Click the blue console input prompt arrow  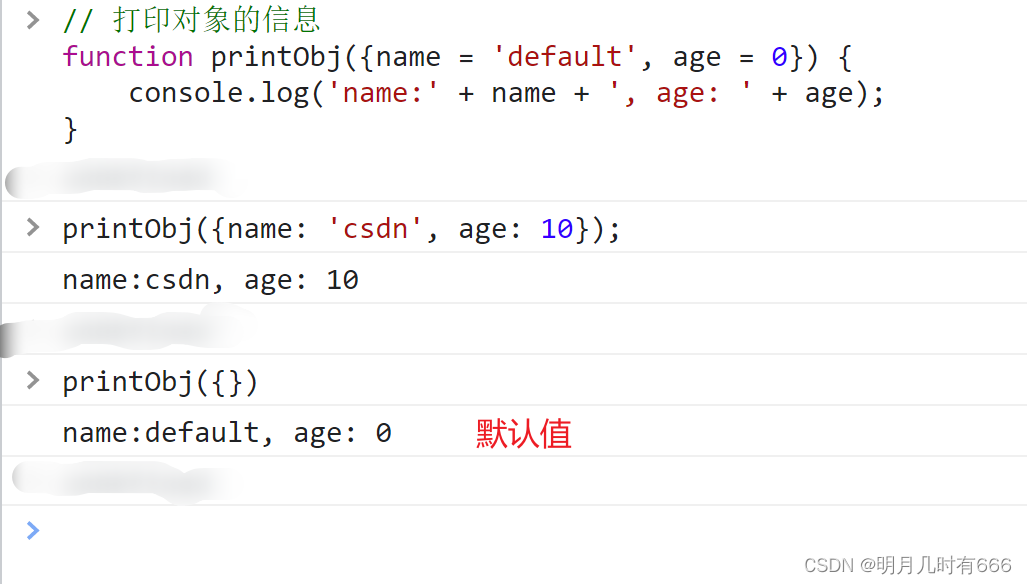(x=33, y=530)
